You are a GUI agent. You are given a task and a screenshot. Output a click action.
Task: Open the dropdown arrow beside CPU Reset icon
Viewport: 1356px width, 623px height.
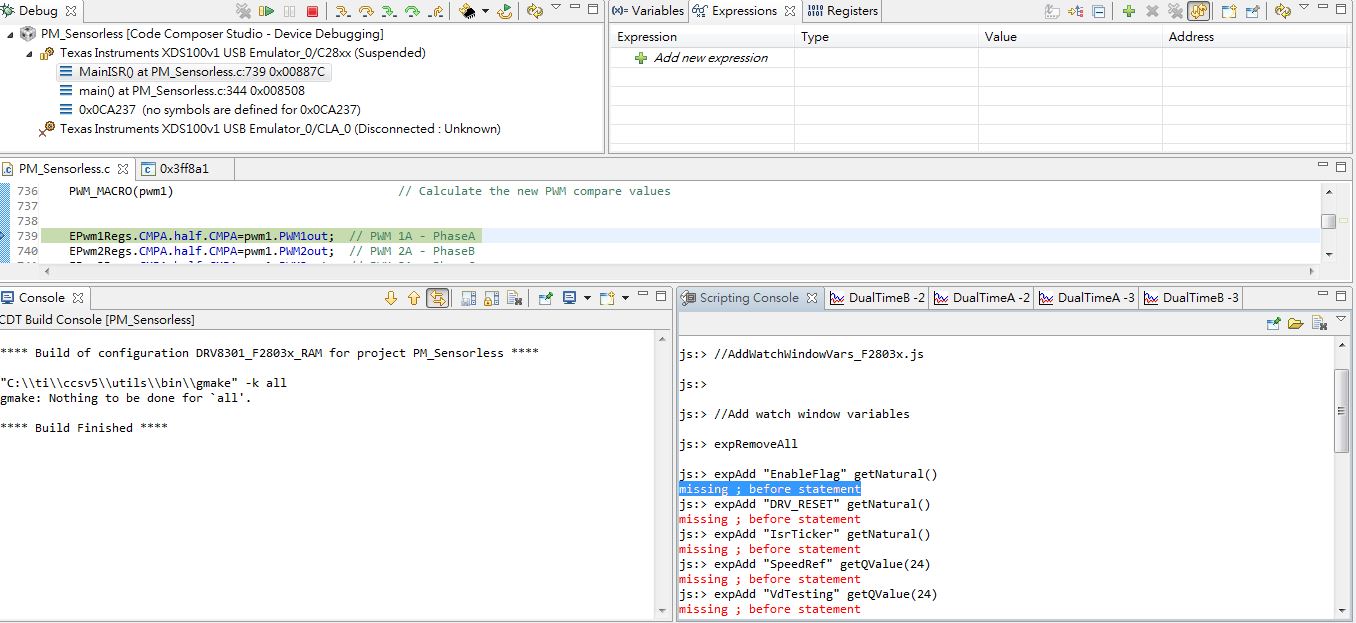(x=485, y=11)
